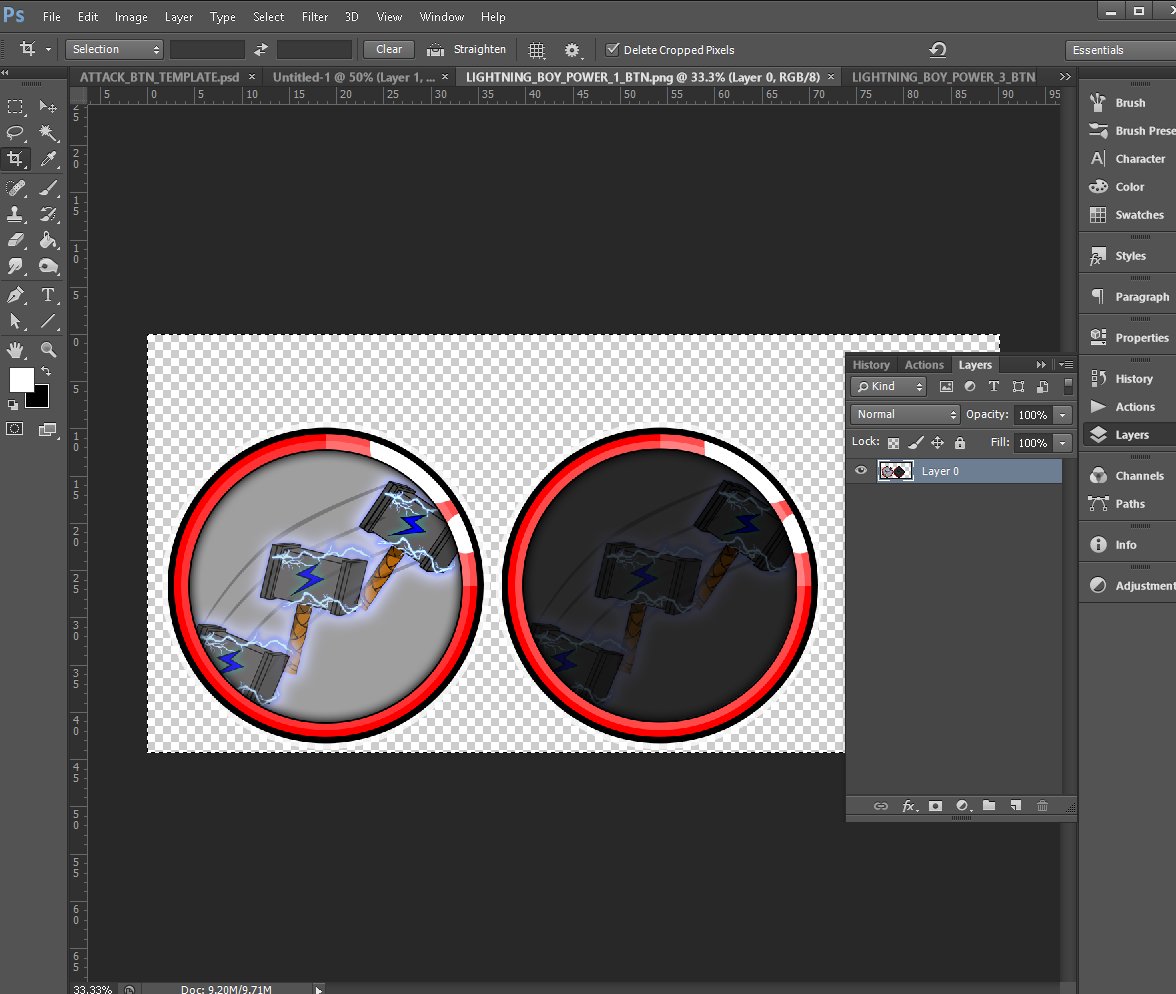
Task: Select the Move tool
Action: 48,107
